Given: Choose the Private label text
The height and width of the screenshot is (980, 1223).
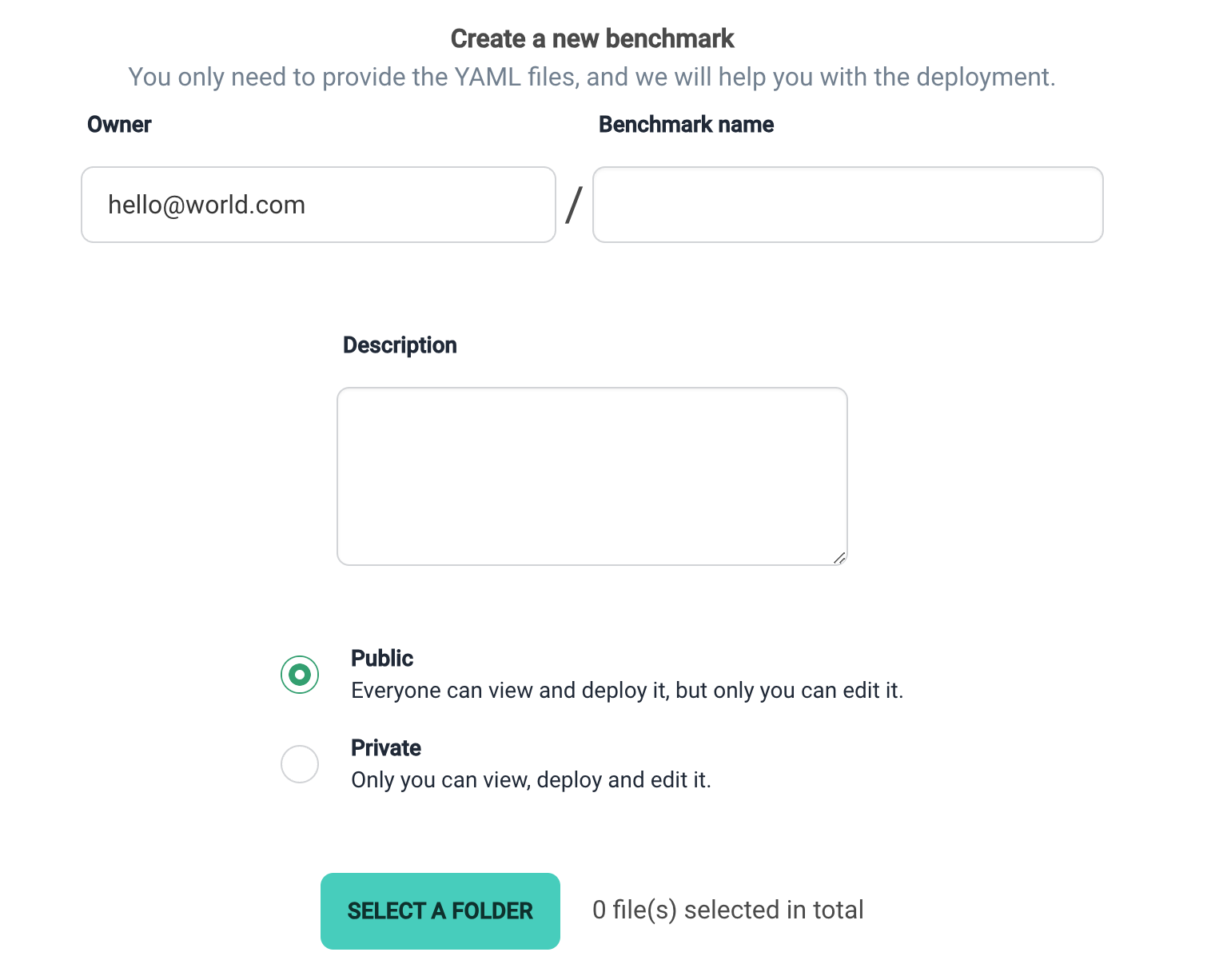Looking at the screenshot, I should 386,748.
